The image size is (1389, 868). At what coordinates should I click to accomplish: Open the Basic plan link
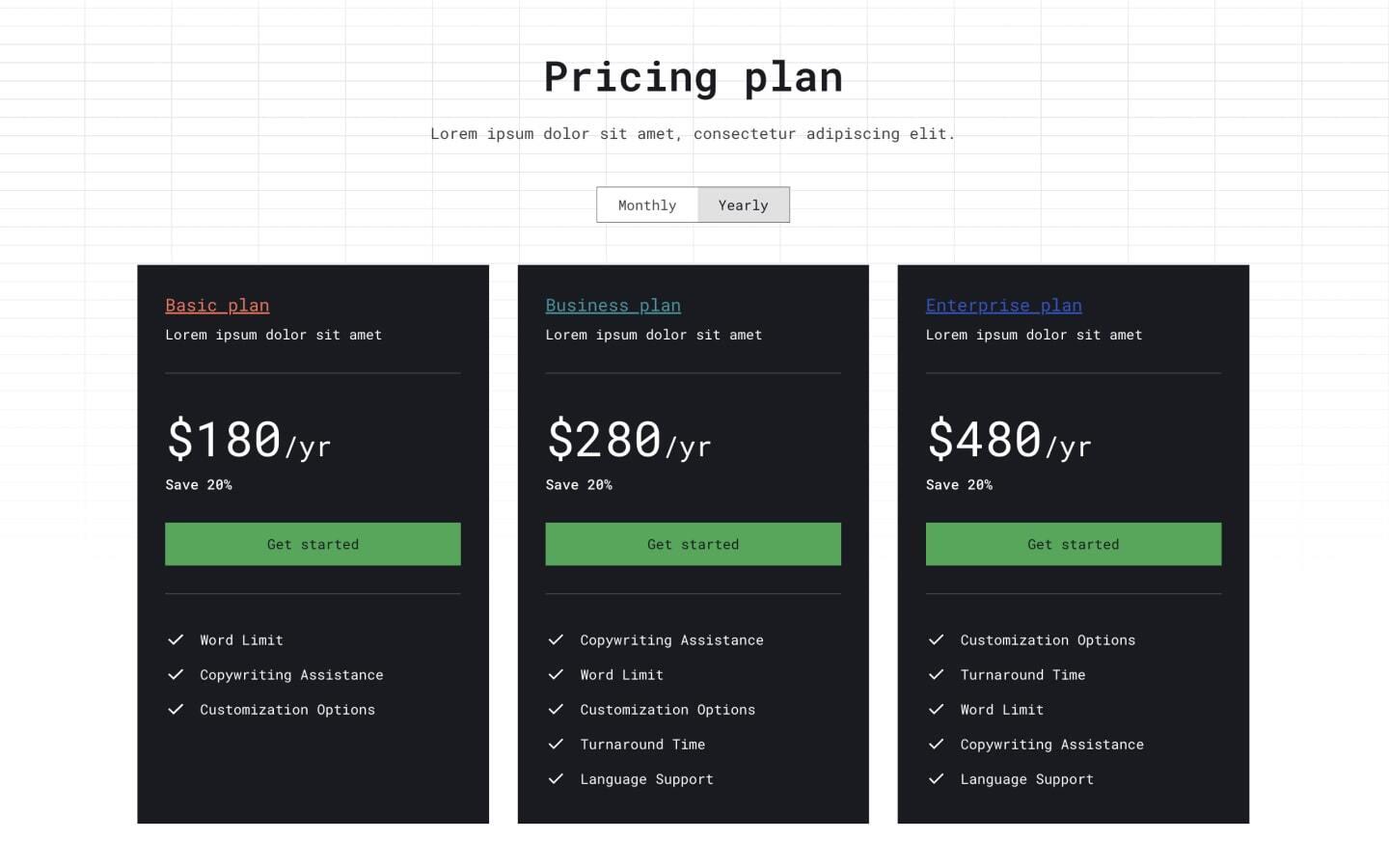(x=217, y=306)
